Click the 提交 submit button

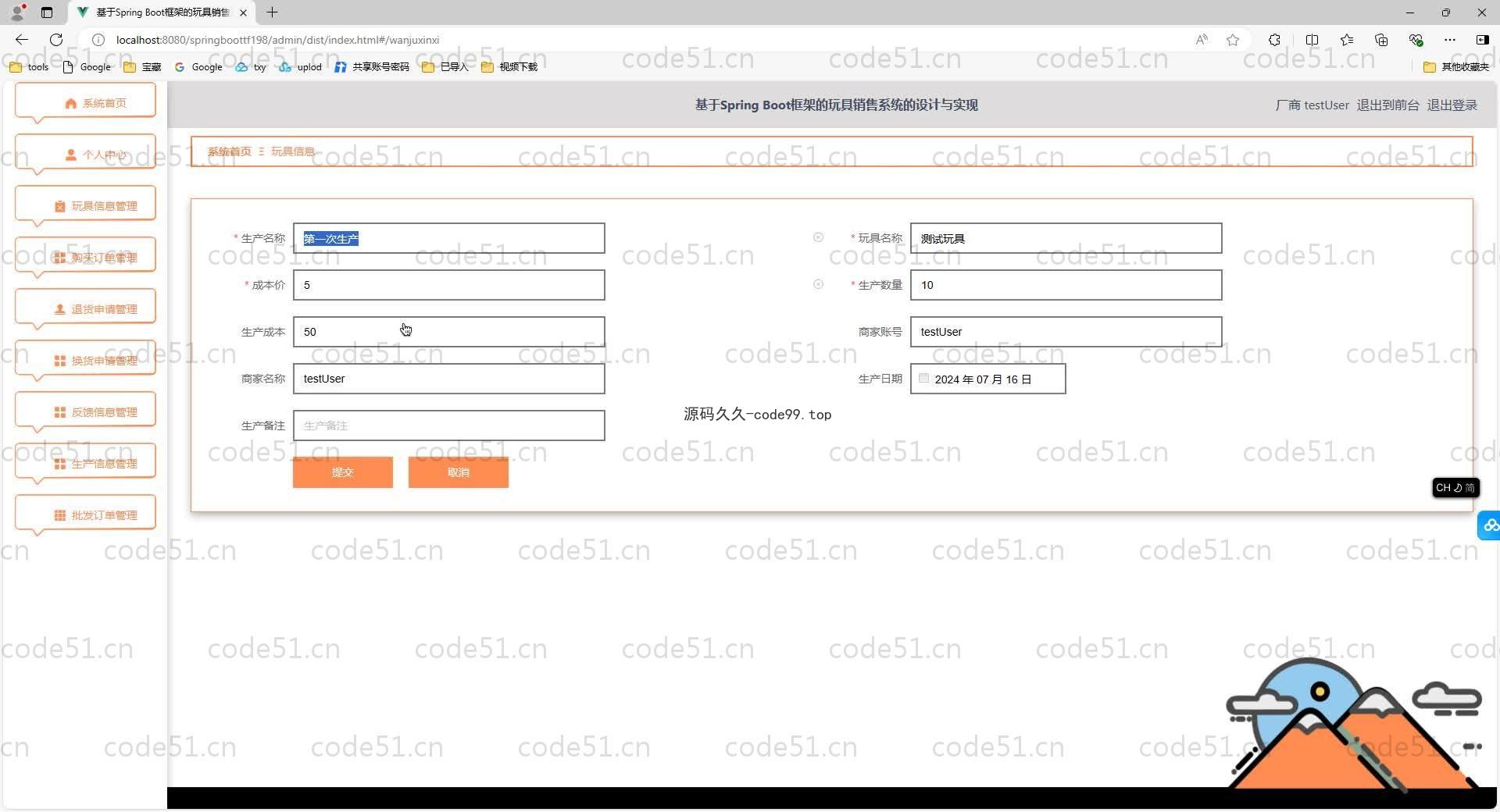pyautogui.click(x=343, y=472)
